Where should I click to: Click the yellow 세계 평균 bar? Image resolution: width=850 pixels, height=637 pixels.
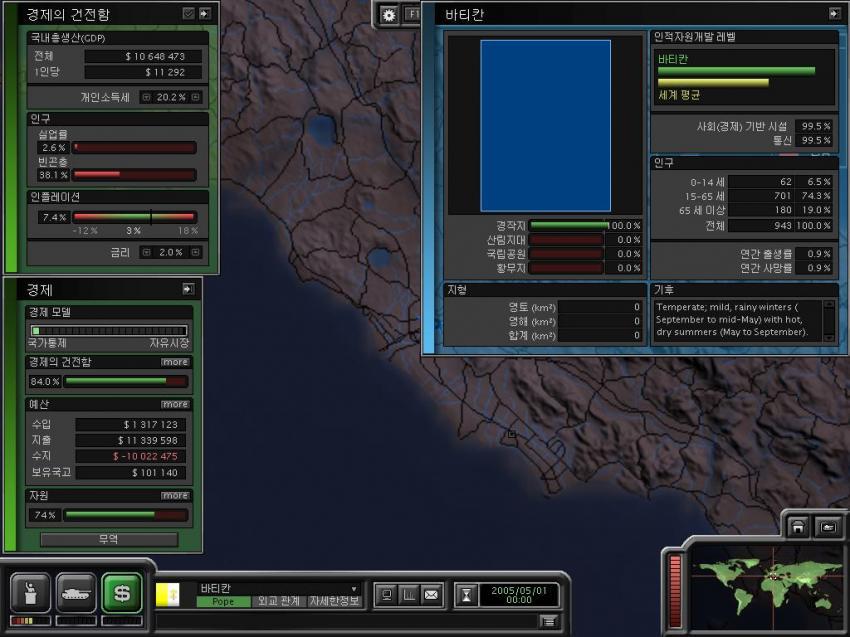(713, 82)
